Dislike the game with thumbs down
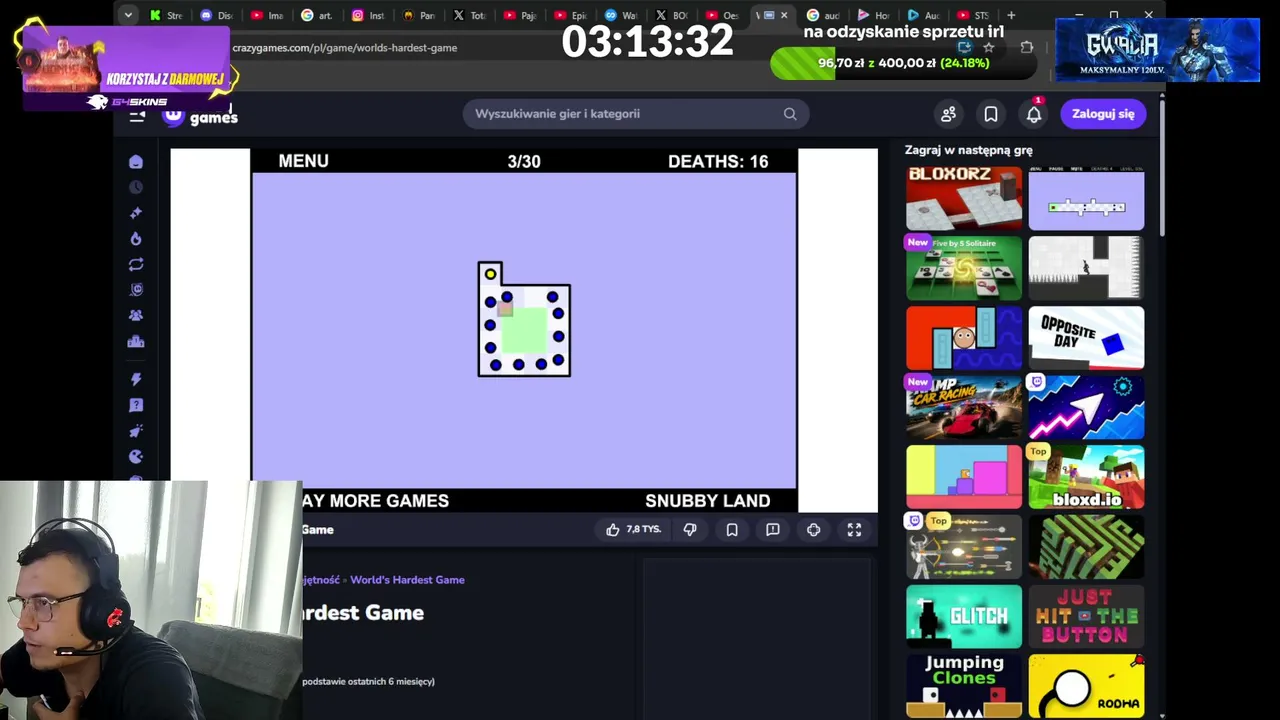The width and height of the screenshot is (1280, 720). (x=690, y=530)
